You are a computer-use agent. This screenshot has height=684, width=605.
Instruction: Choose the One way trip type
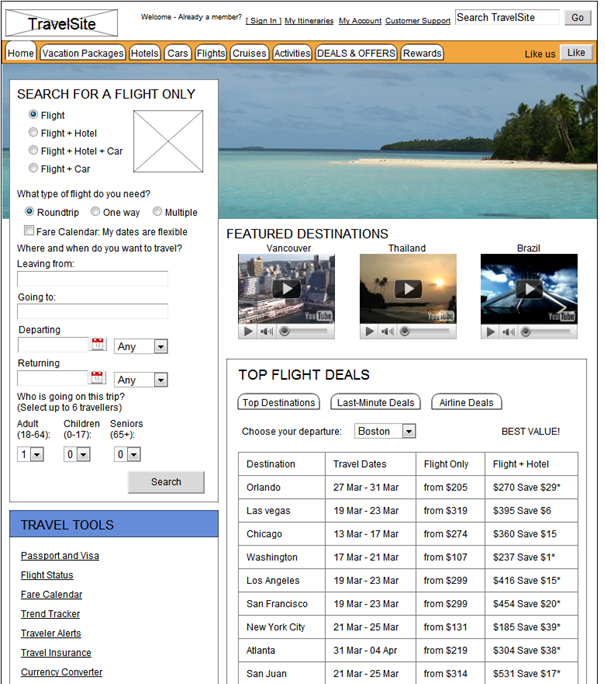coord(96,212)
